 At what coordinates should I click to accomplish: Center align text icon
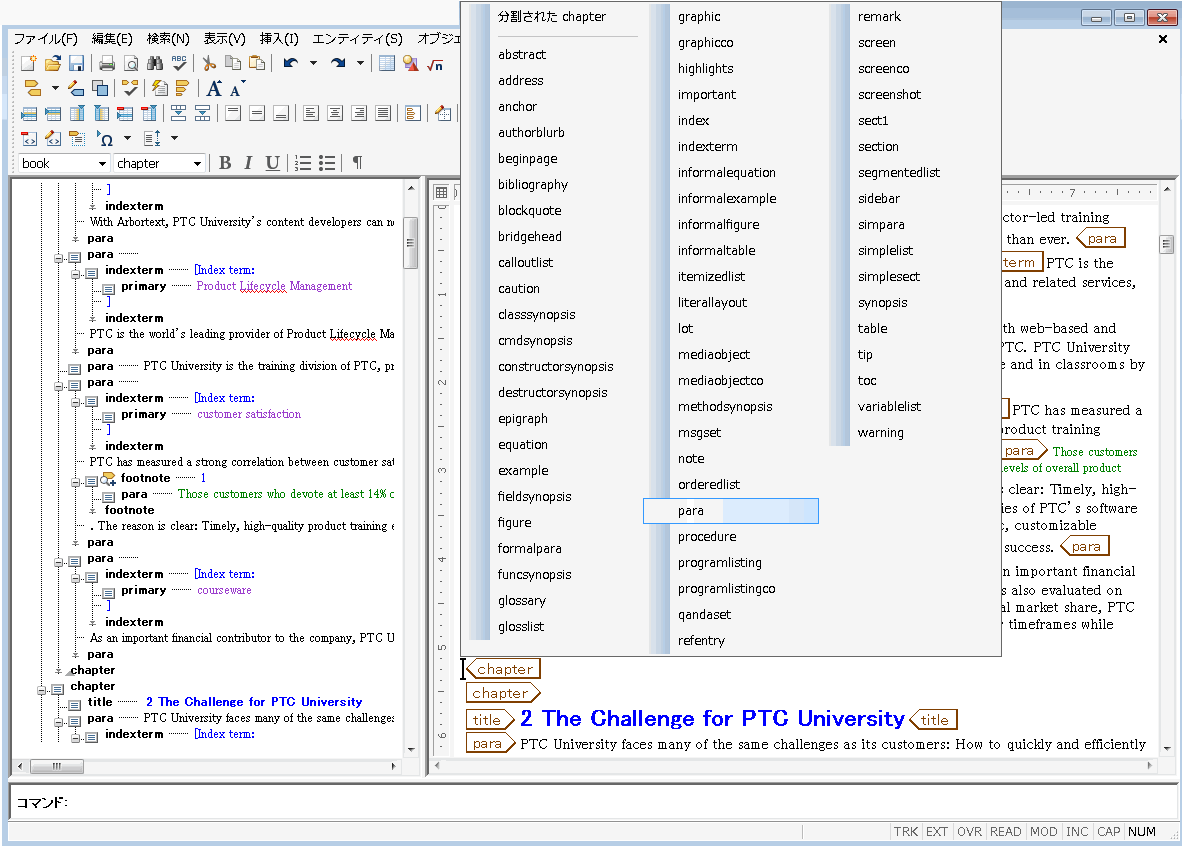pyautogui.click(x=335, y=113)
